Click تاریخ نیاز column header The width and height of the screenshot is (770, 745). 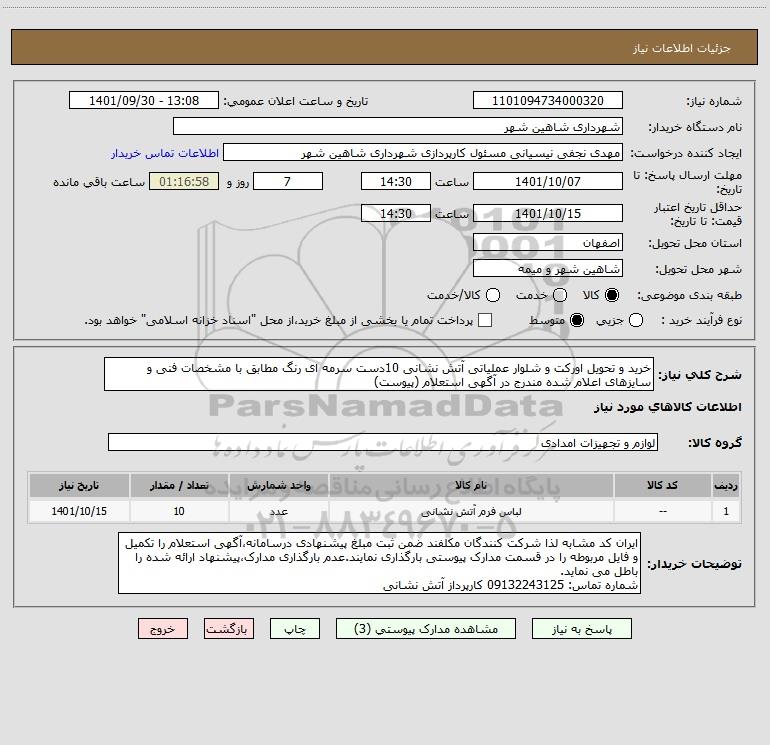(x=79, y=485)
